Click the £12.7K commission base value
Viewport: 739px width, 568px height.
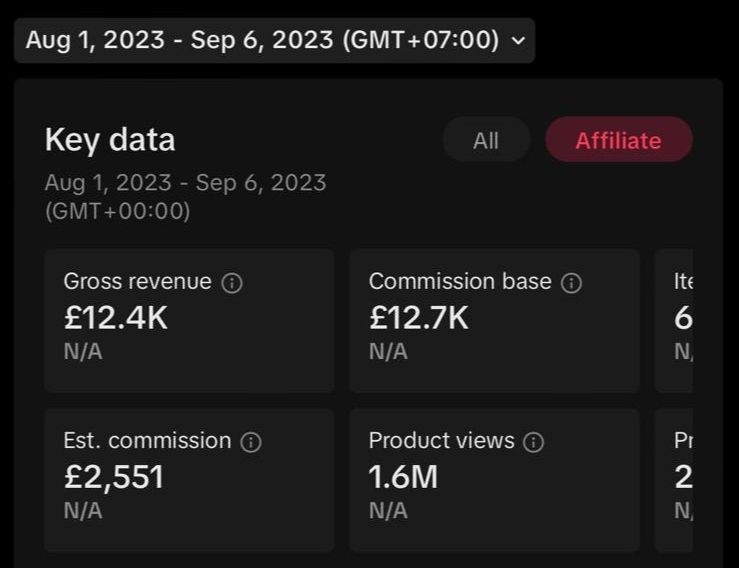click(x=419, y=318)
